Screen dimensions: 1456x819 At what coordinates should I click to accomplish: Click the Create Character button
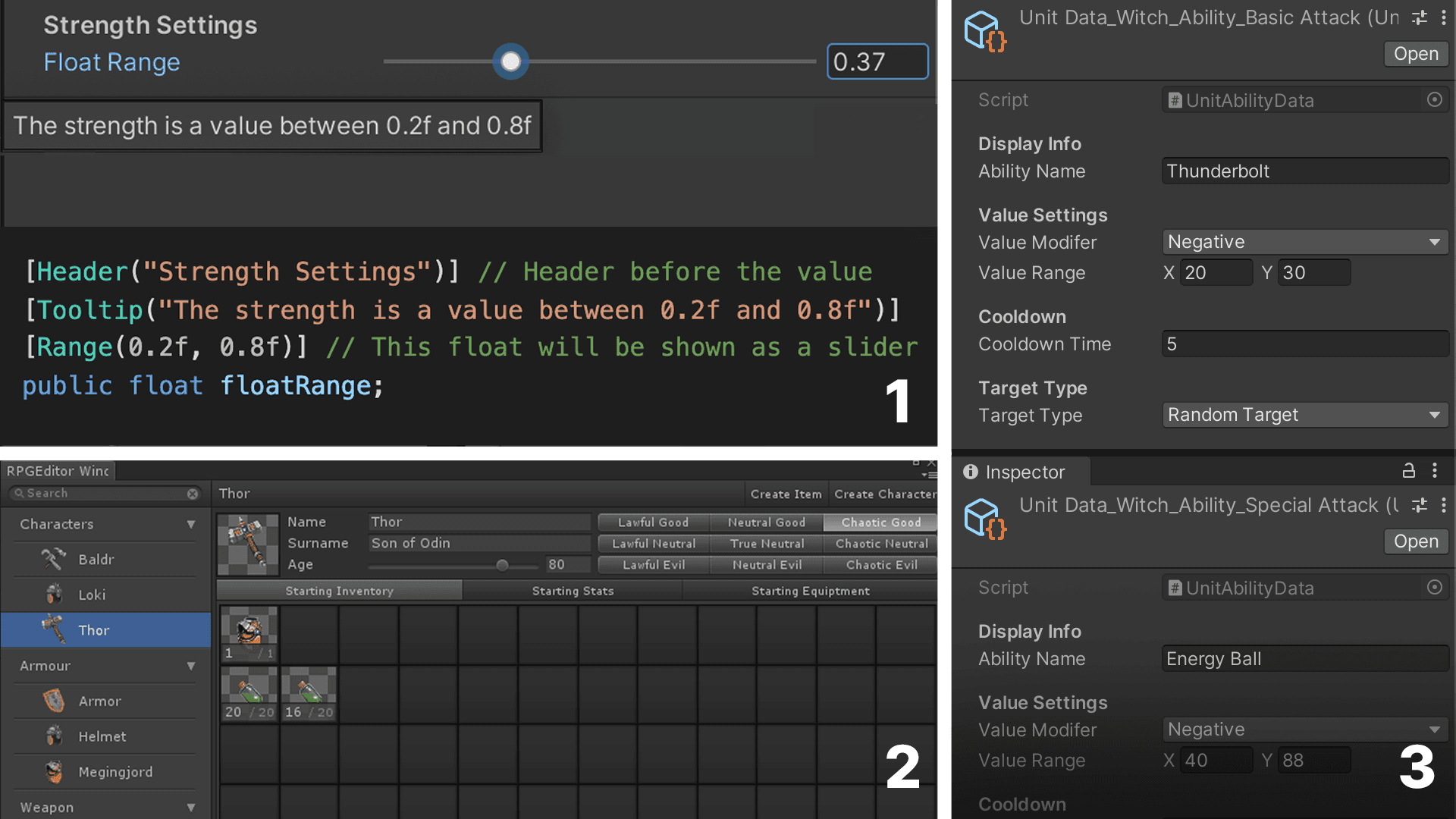tap(883, 494)
